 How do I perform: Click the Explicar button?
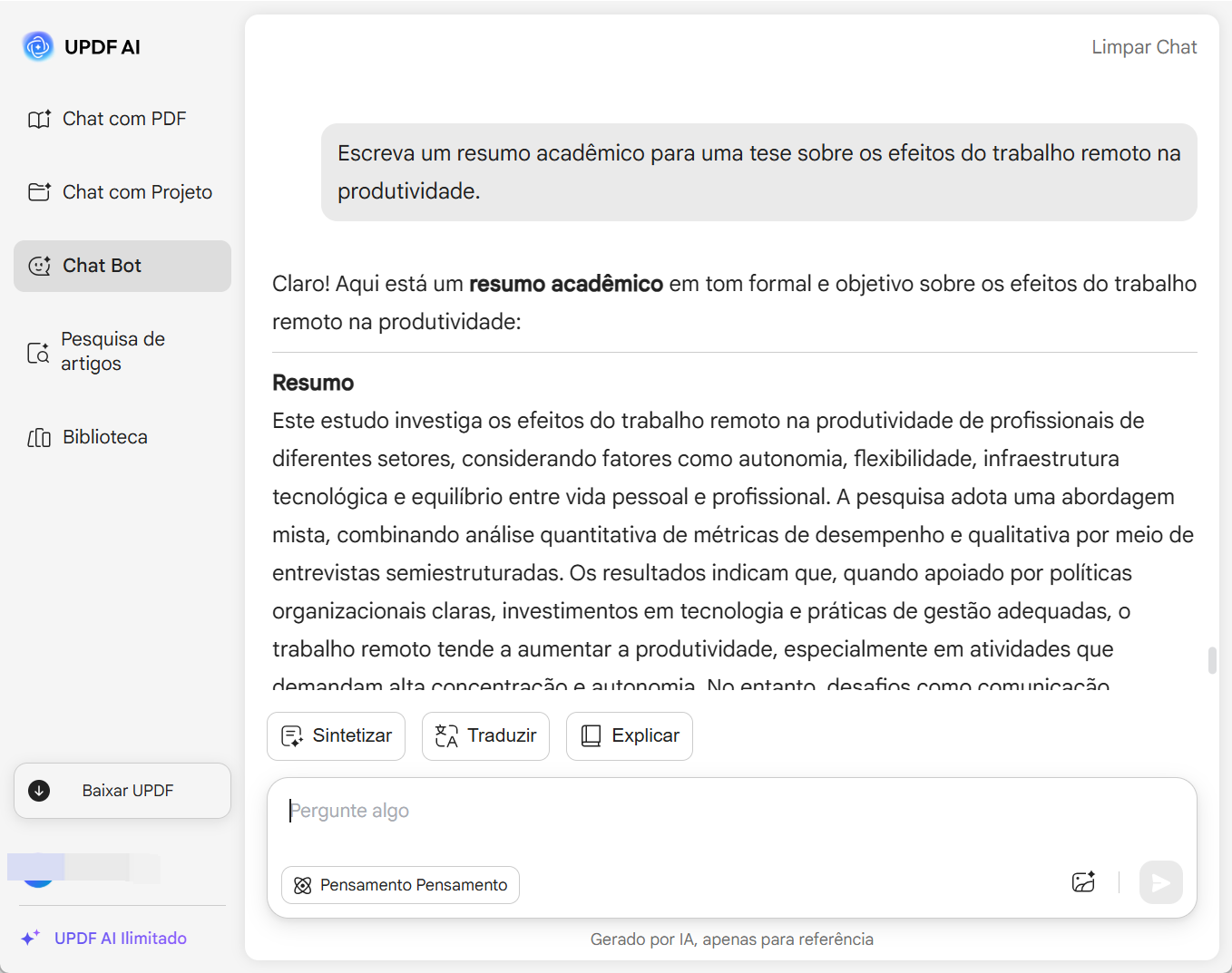click(630, 735)
